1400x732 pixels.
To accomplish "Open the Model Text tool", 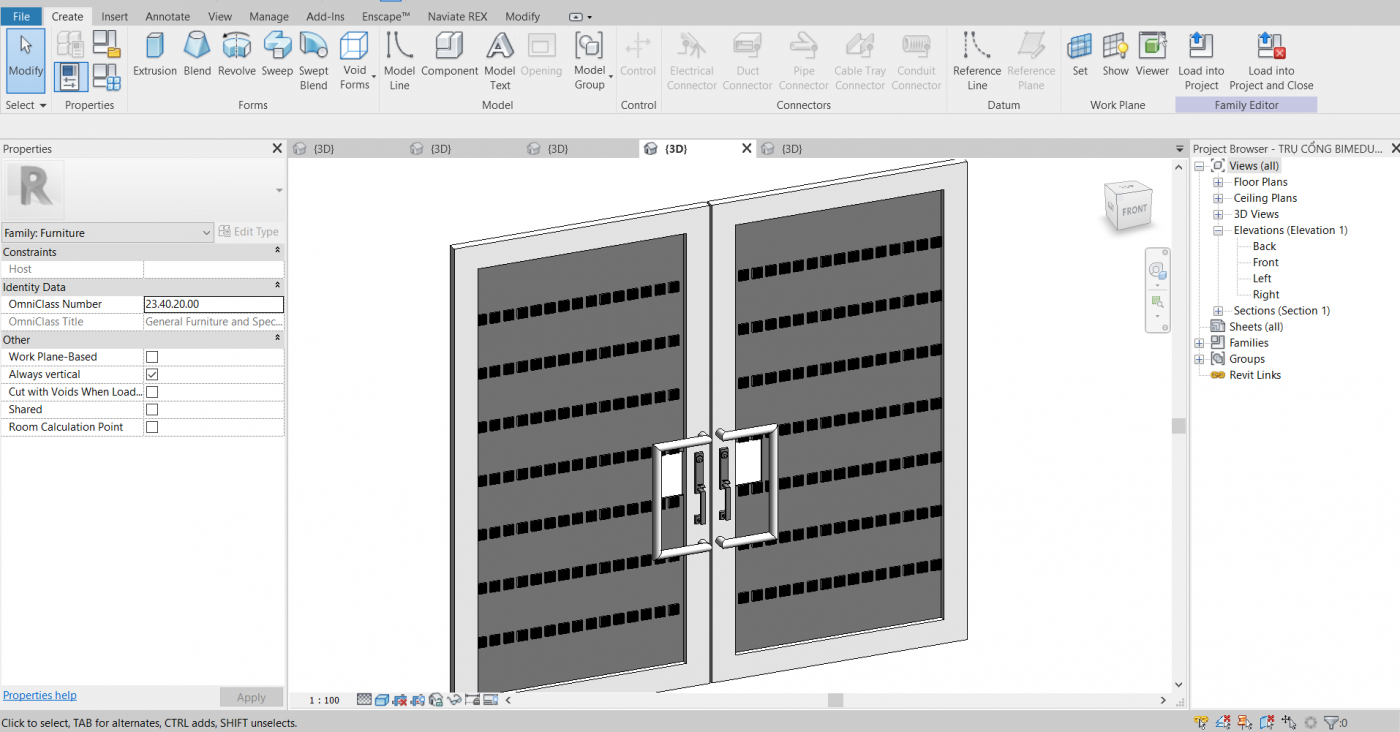I will coord(499,57).
